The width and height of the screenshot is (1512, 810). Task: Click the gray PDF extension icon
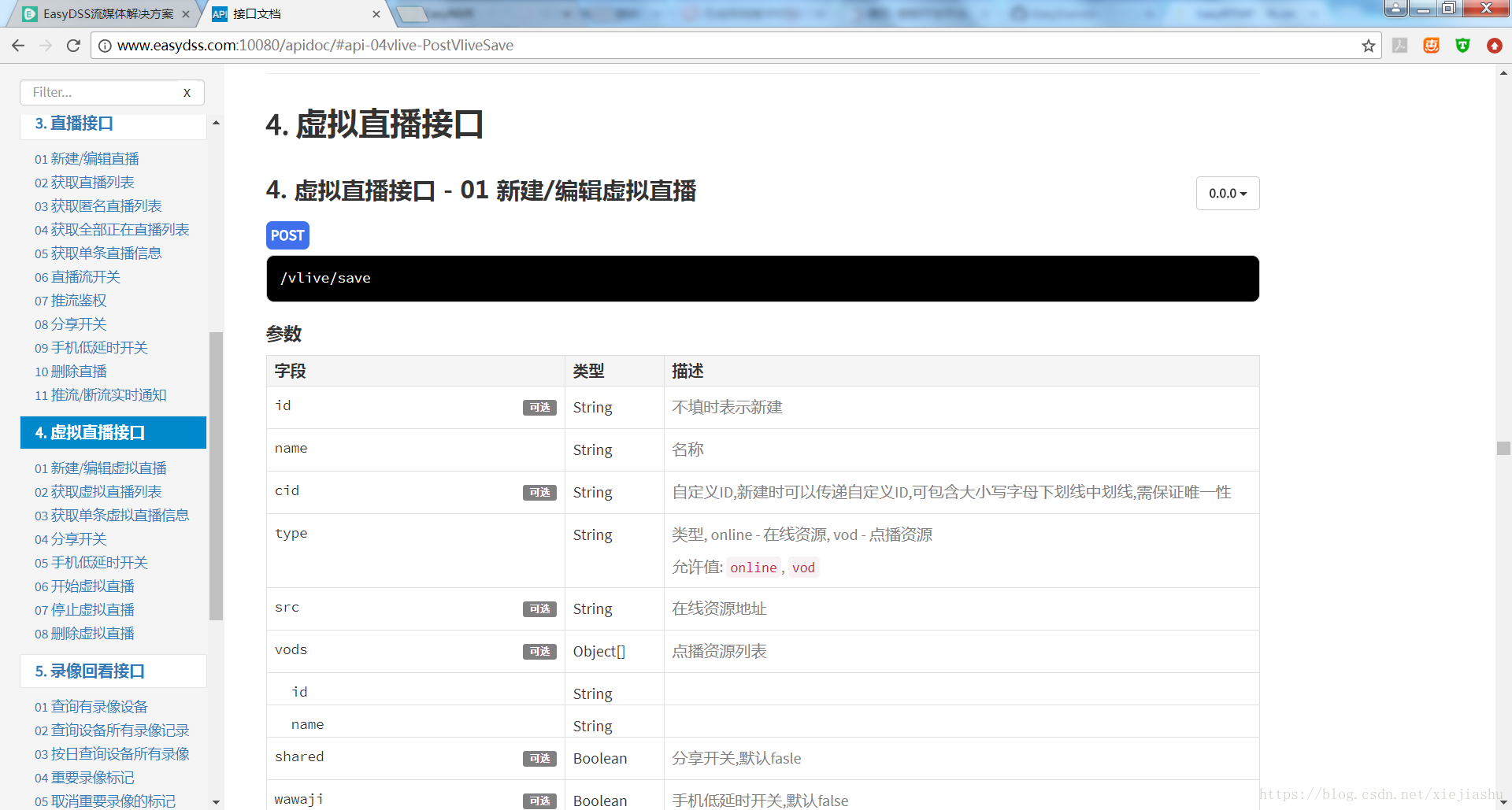(1400, 46)
